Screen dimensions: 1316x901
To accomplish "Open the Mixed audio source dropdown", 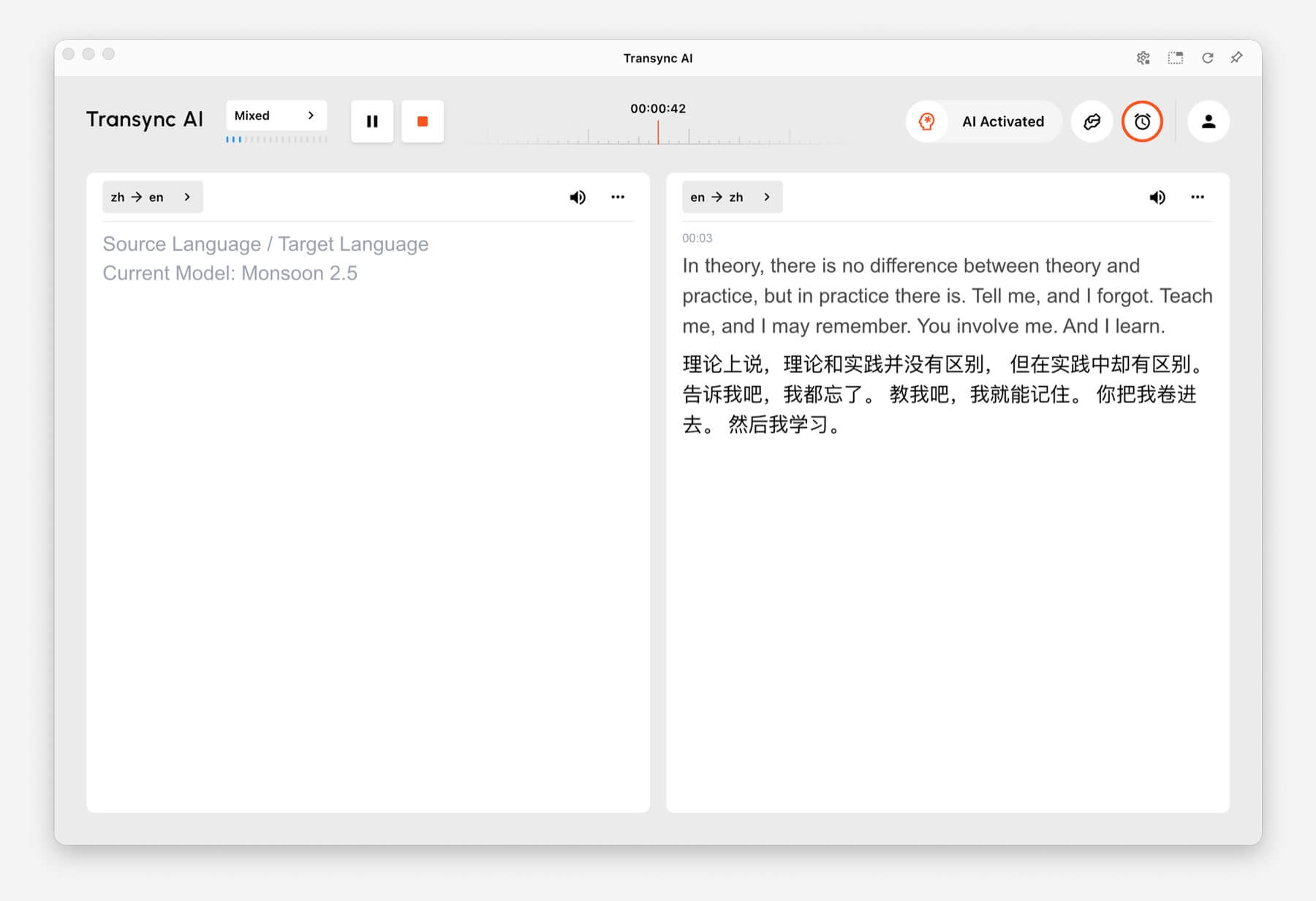I will [x=276, y=116].
